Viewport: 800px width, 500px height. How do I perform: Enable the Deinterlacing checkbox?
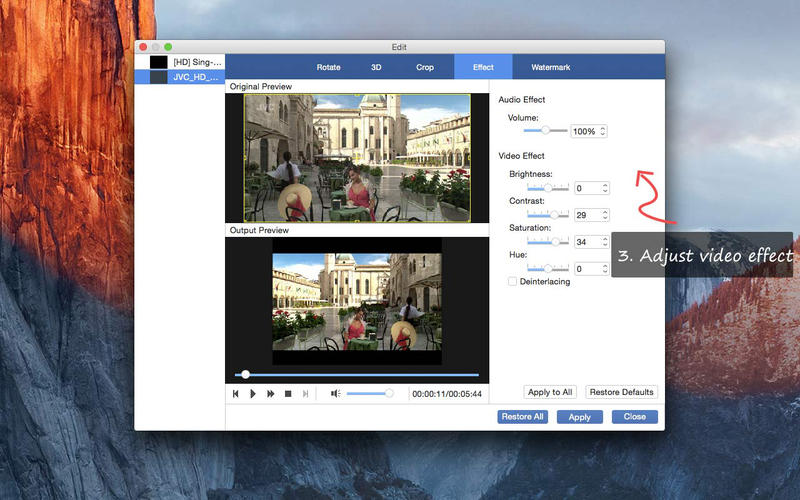click(513, 281)
